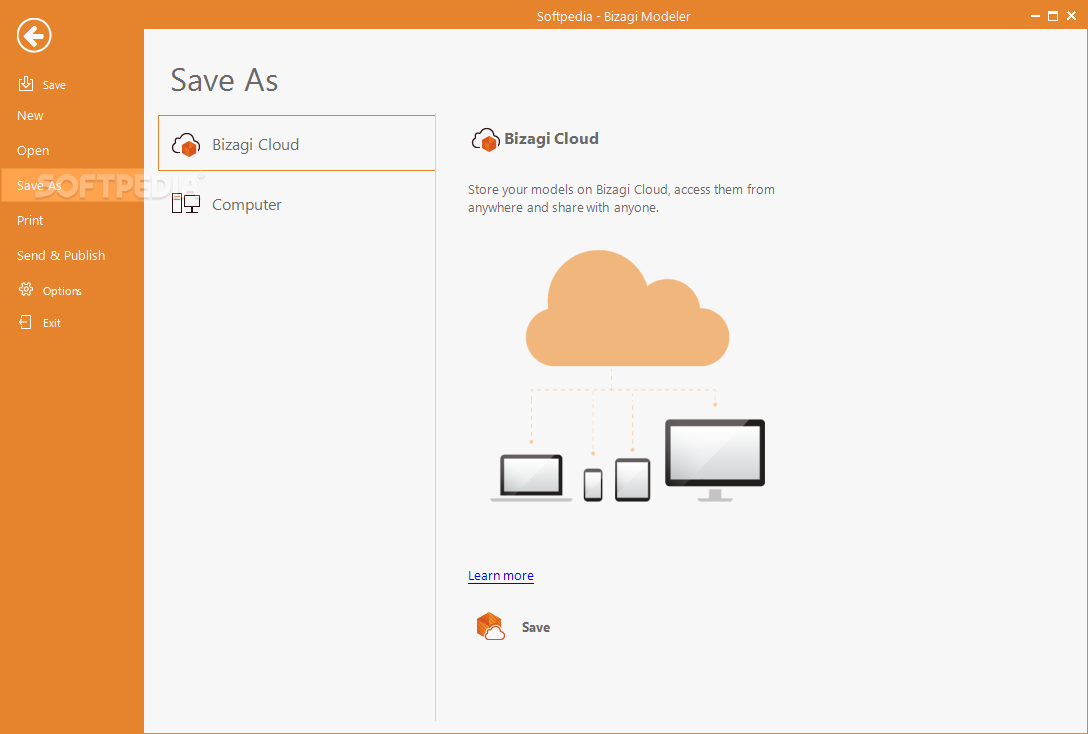Open Send & Publish section
The width and height of the screenshot is (1088, 734).
61,255
